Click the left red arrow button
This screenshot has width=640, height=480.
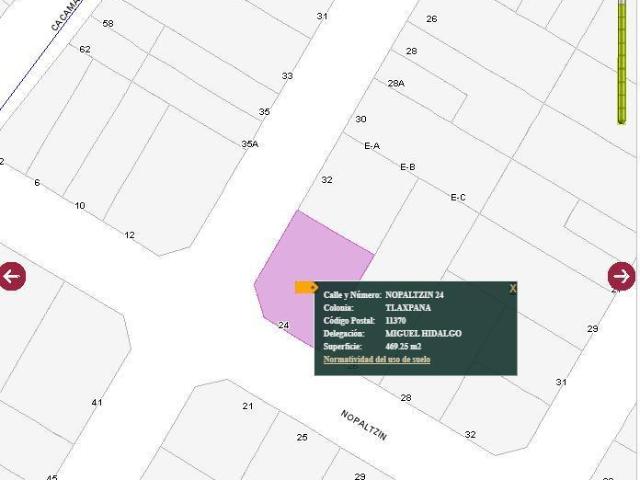point(12,276)
